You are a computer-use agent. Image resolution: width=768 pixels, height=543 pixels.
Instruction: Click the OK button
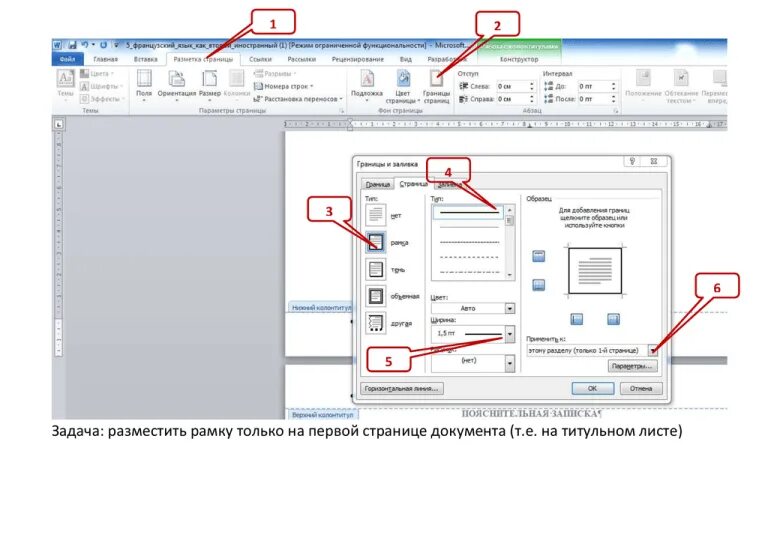coord(593,388)
